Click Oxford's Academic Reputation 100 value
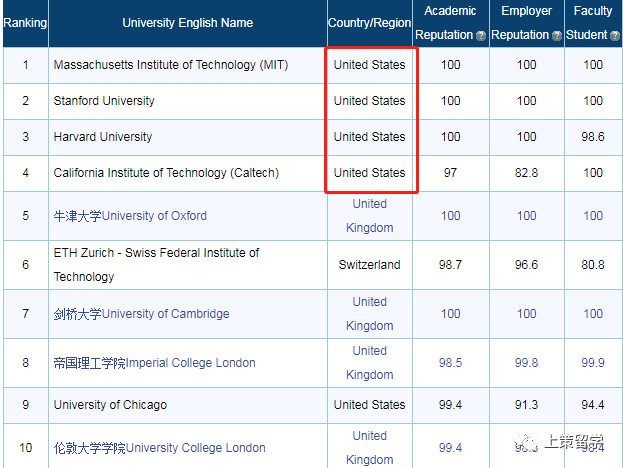Screen dimensions: 623x468 click(x=450, y=216)
